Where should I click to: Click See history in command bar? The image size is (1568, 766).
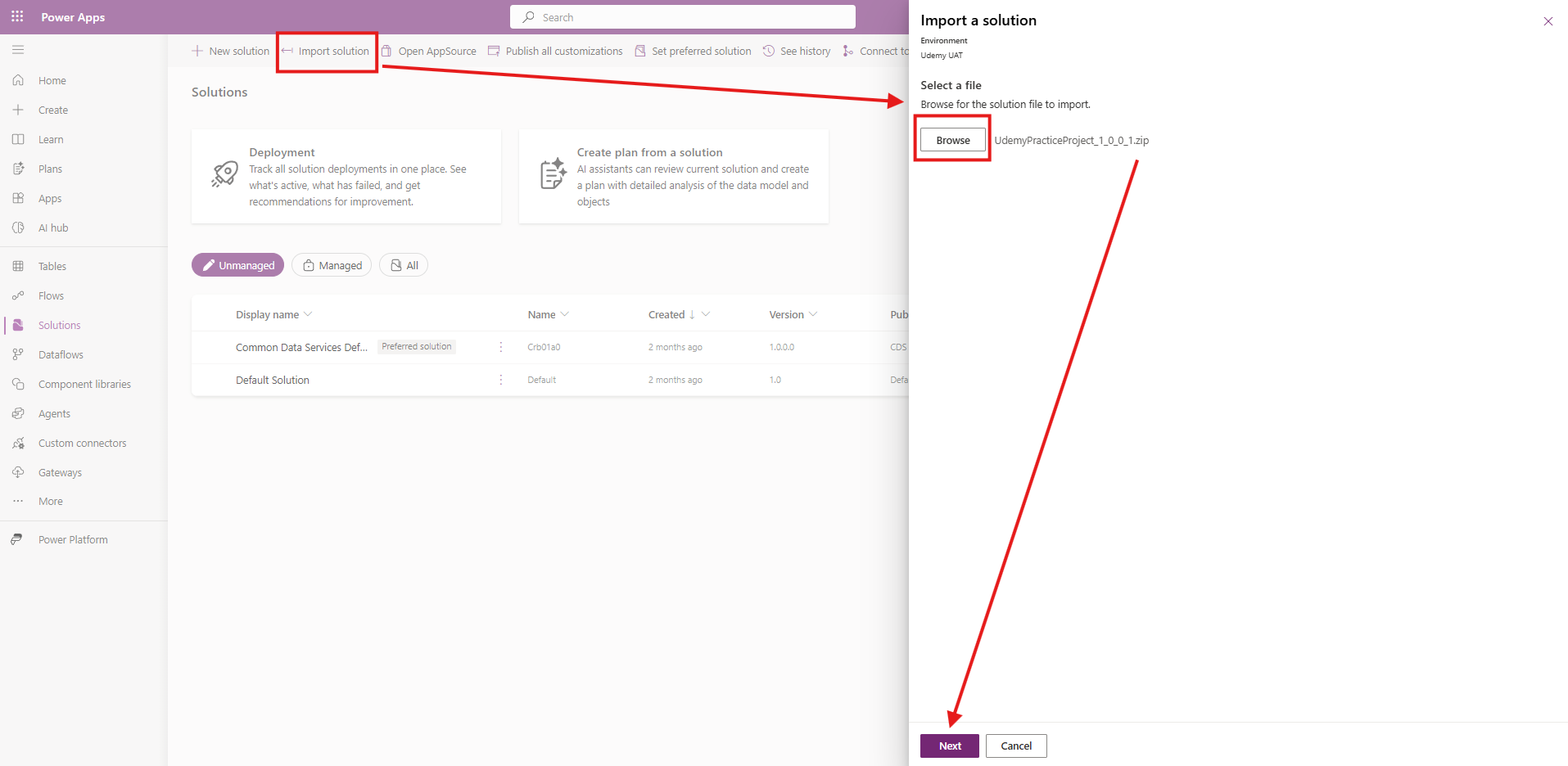point(797,51)
